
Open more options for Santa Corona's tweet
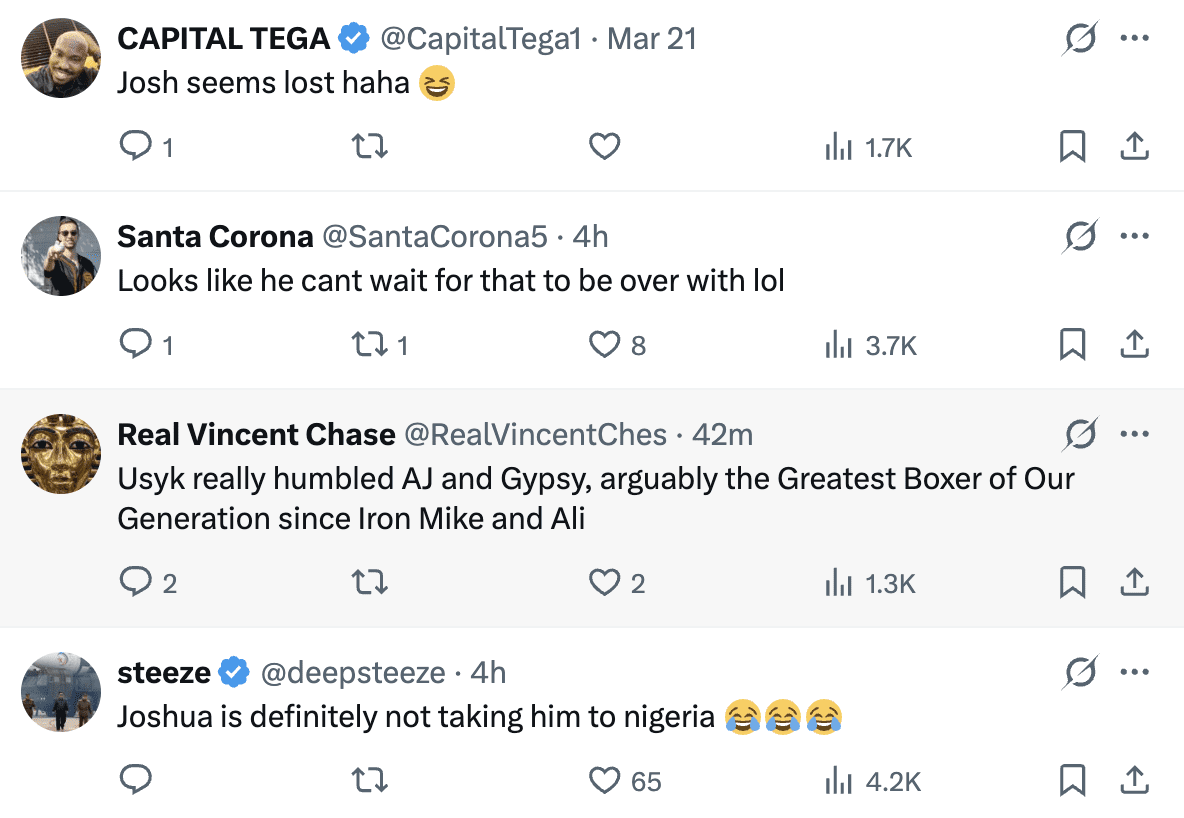click(x=1135, y=237)
